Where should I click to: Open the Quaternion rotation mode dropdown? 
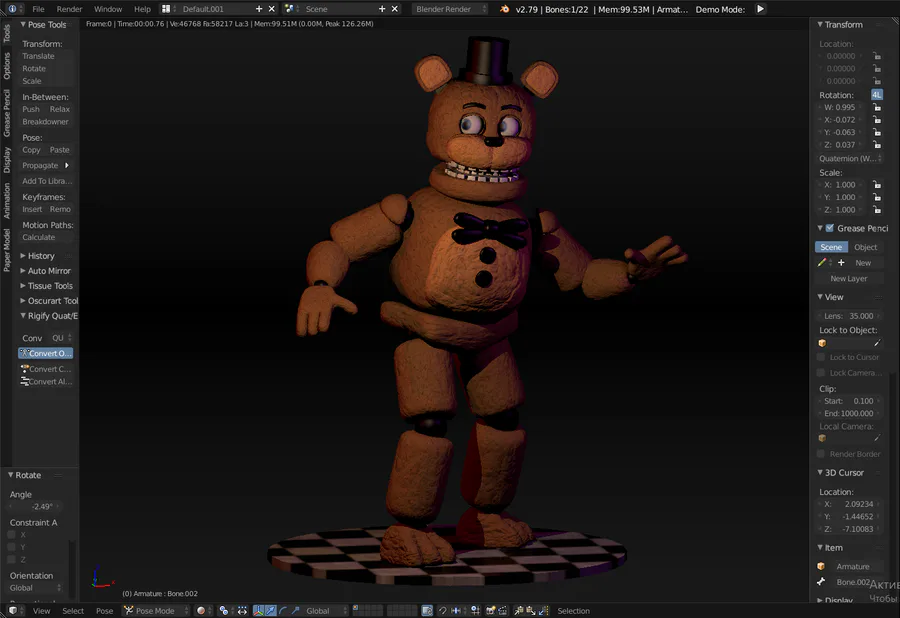coord(849,158)
